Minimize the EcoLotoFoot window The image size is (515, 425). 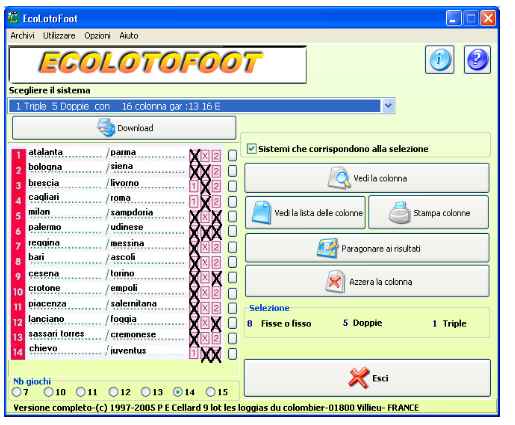click(453, 18)
